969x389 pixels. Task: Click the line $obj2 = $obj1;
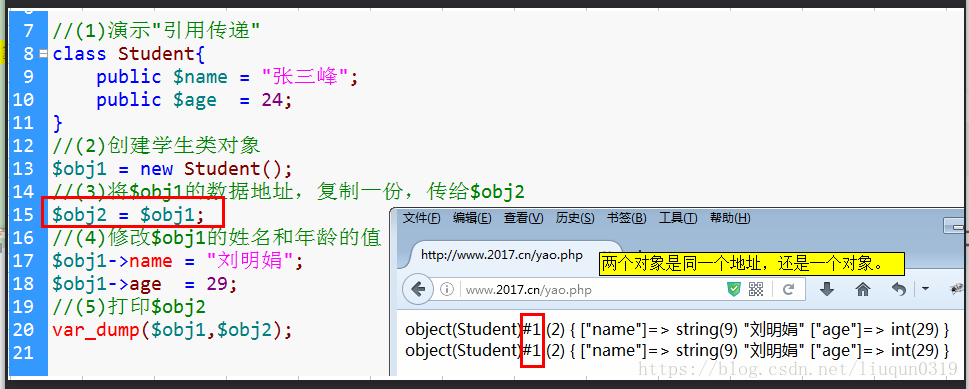pos(129,215)
